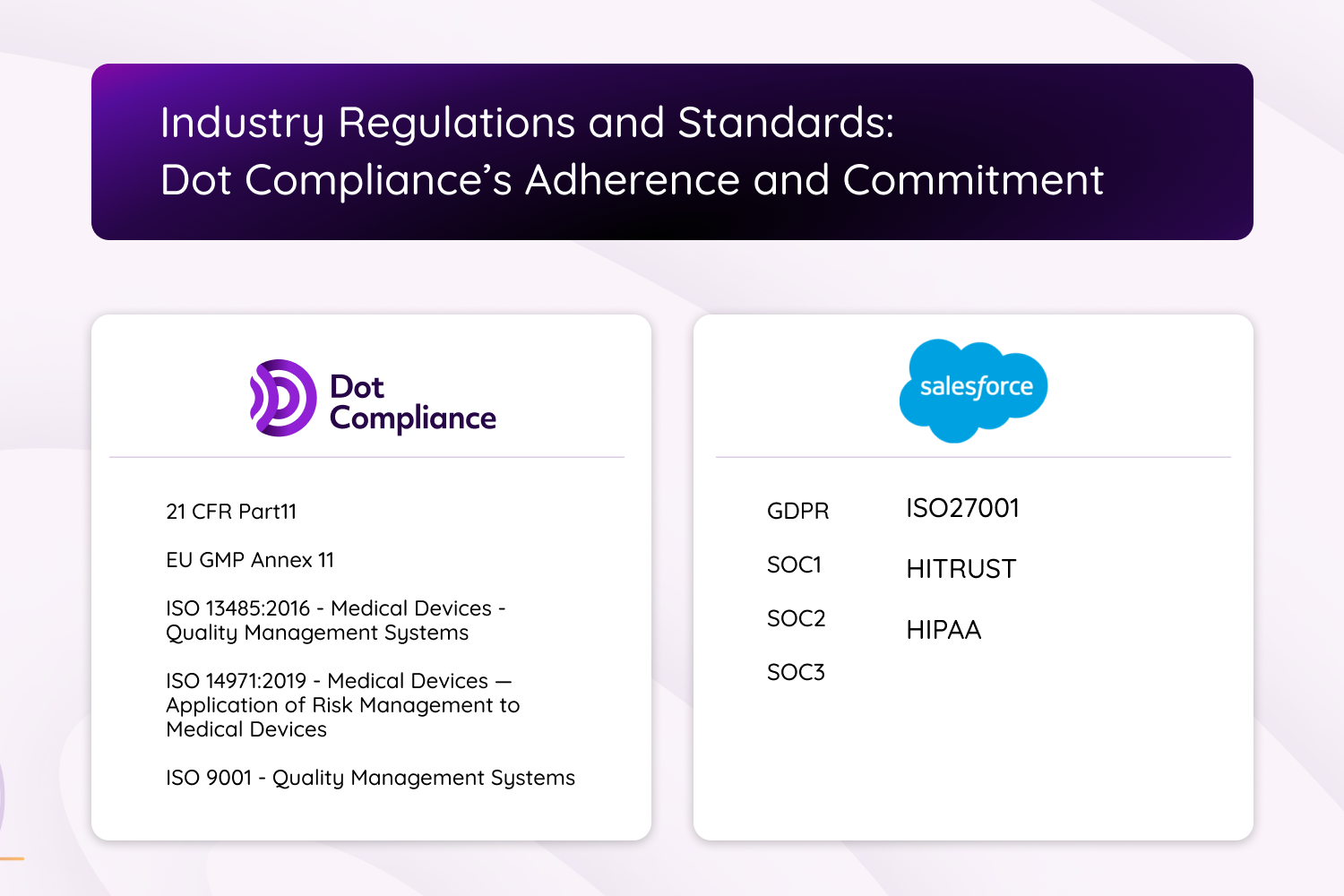Image resolution: width=1344 pixels, height=896 pixels.
Task: Click the divider line under Salesforce logo
Action: pyautogui.click(x=973, y=457)
